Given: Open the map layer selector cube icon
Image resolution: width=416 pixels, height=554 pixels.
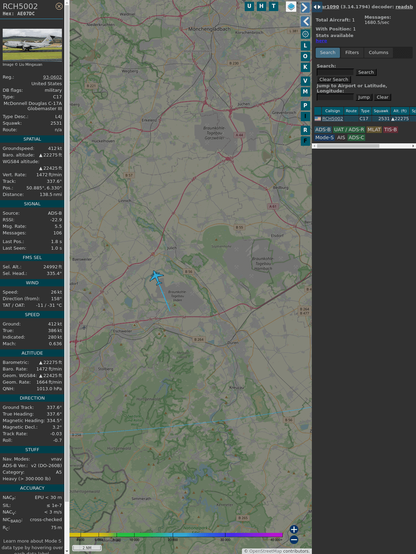Looking at the screenshot, I should 291,6.
